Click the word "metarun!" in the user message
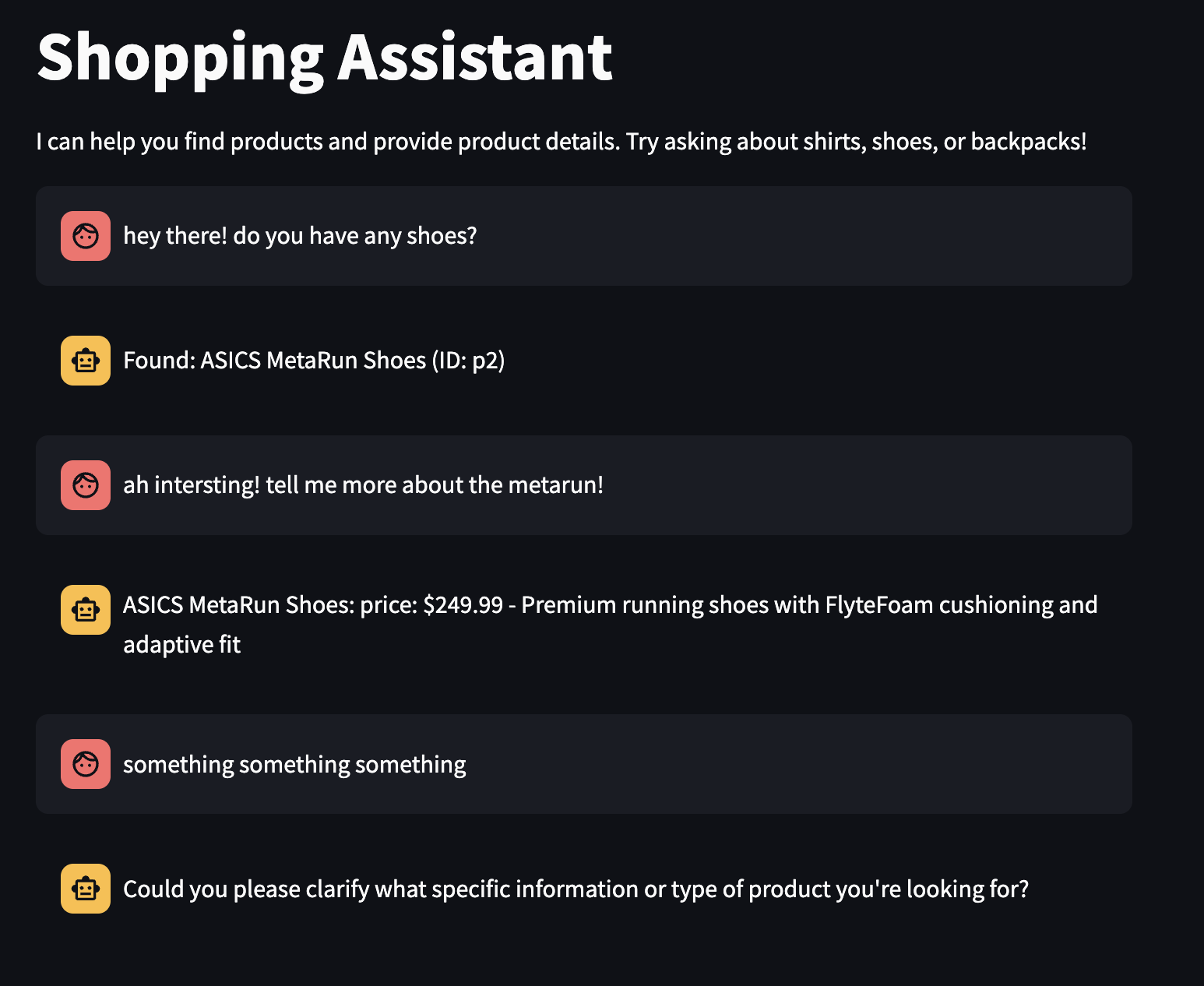Viewport: 1204px width, 986px height. [x=555, y=485]
